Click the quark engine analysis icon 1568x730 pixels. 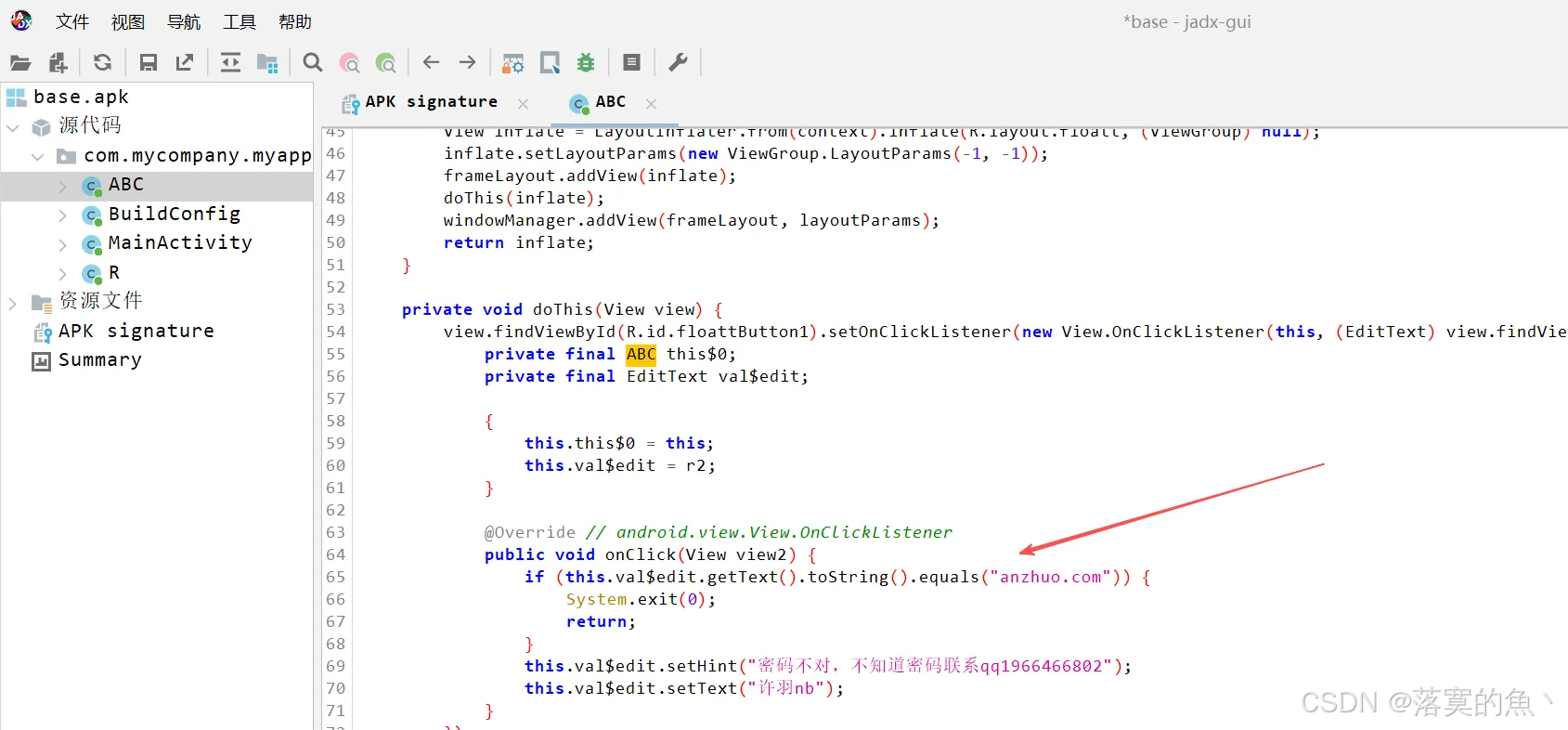pos(550,63)
